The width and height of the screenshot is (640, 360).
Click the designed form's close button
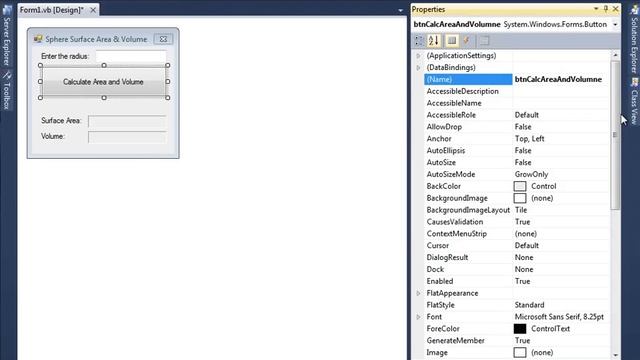tap(163, 39)
